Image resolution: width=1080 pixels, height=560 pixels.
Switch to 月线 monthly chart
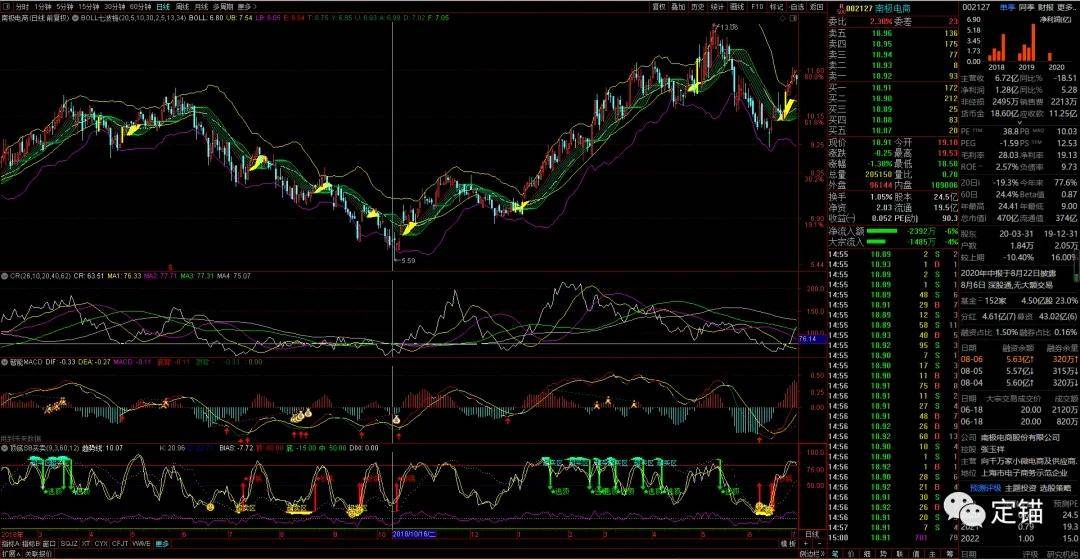click(x=202, y=6)
